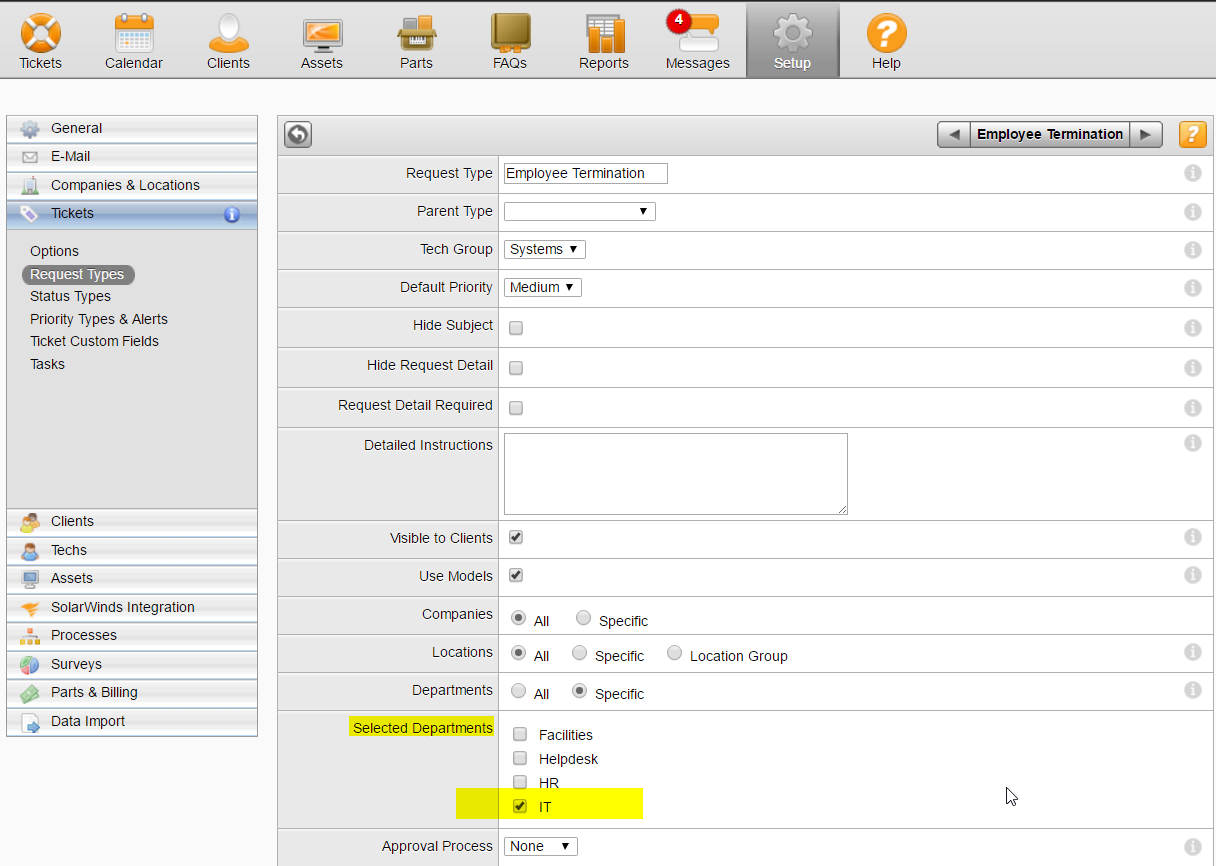
Task: Select Location Group radio button
Action: click(674, 653)
